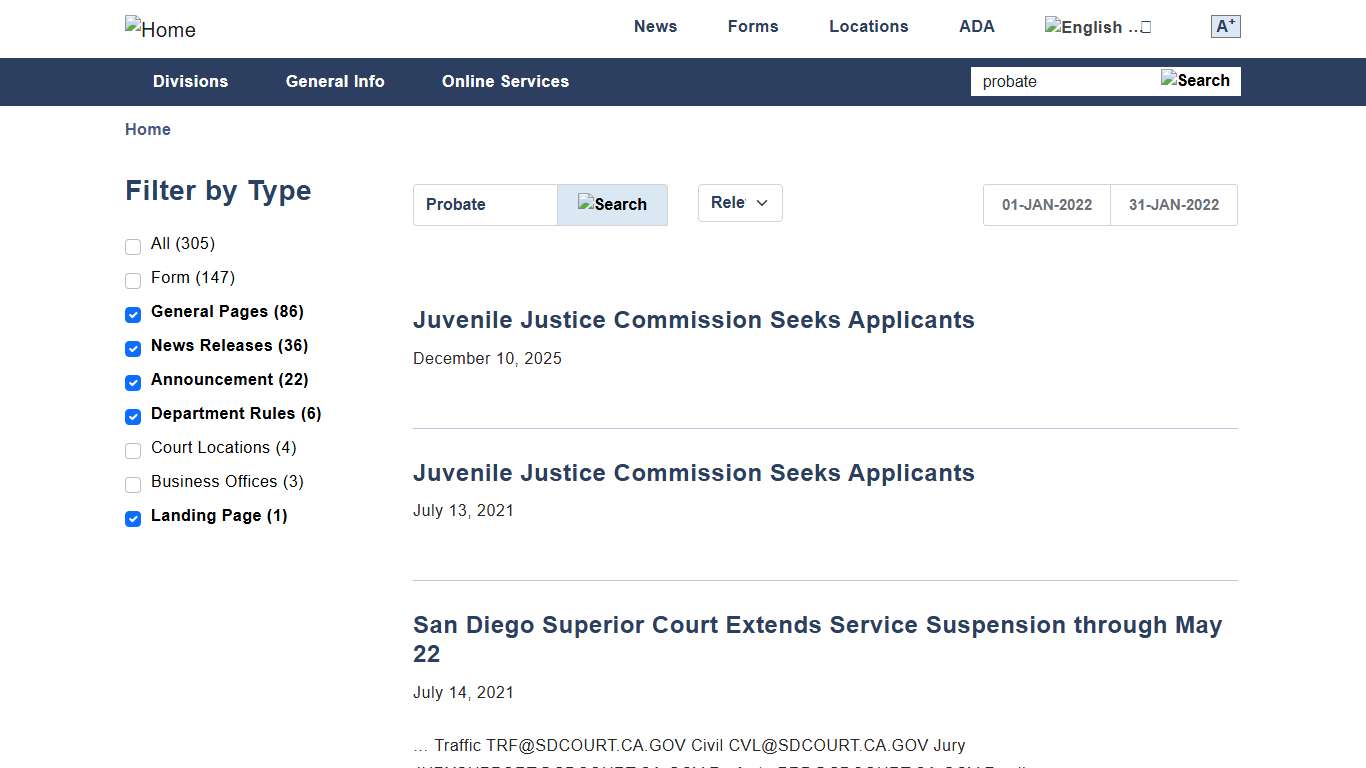
Task: Enable the Business Offices filter
Action: (133, 485)
